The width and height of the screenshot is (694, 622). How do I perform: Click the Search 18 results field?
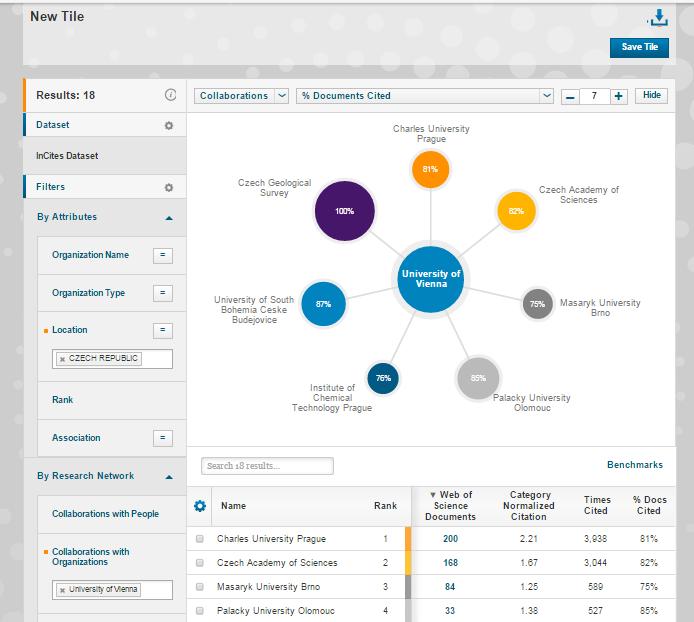(267, 466)
